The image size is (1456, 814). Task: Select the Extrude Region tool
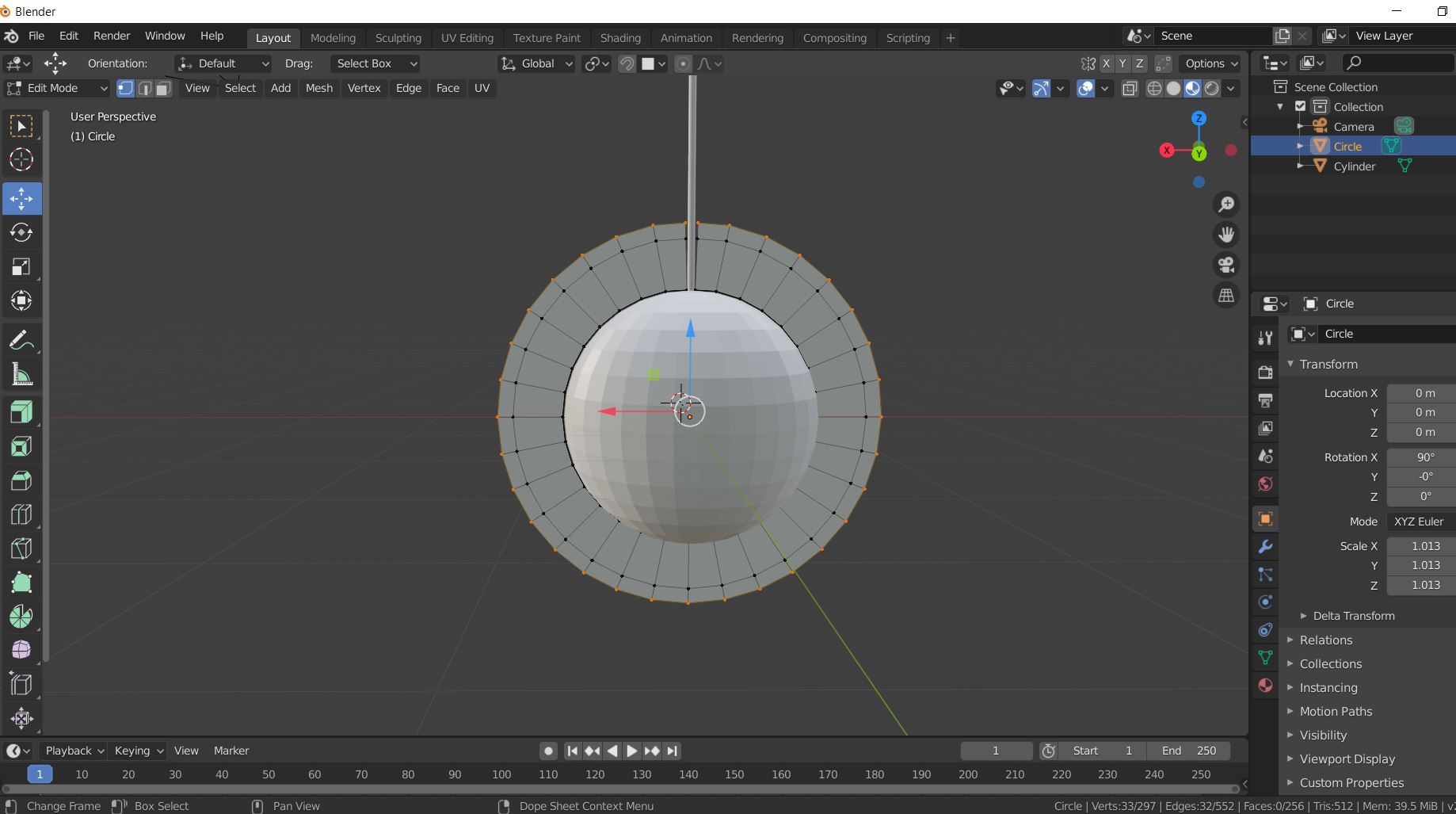coord(21,412)
